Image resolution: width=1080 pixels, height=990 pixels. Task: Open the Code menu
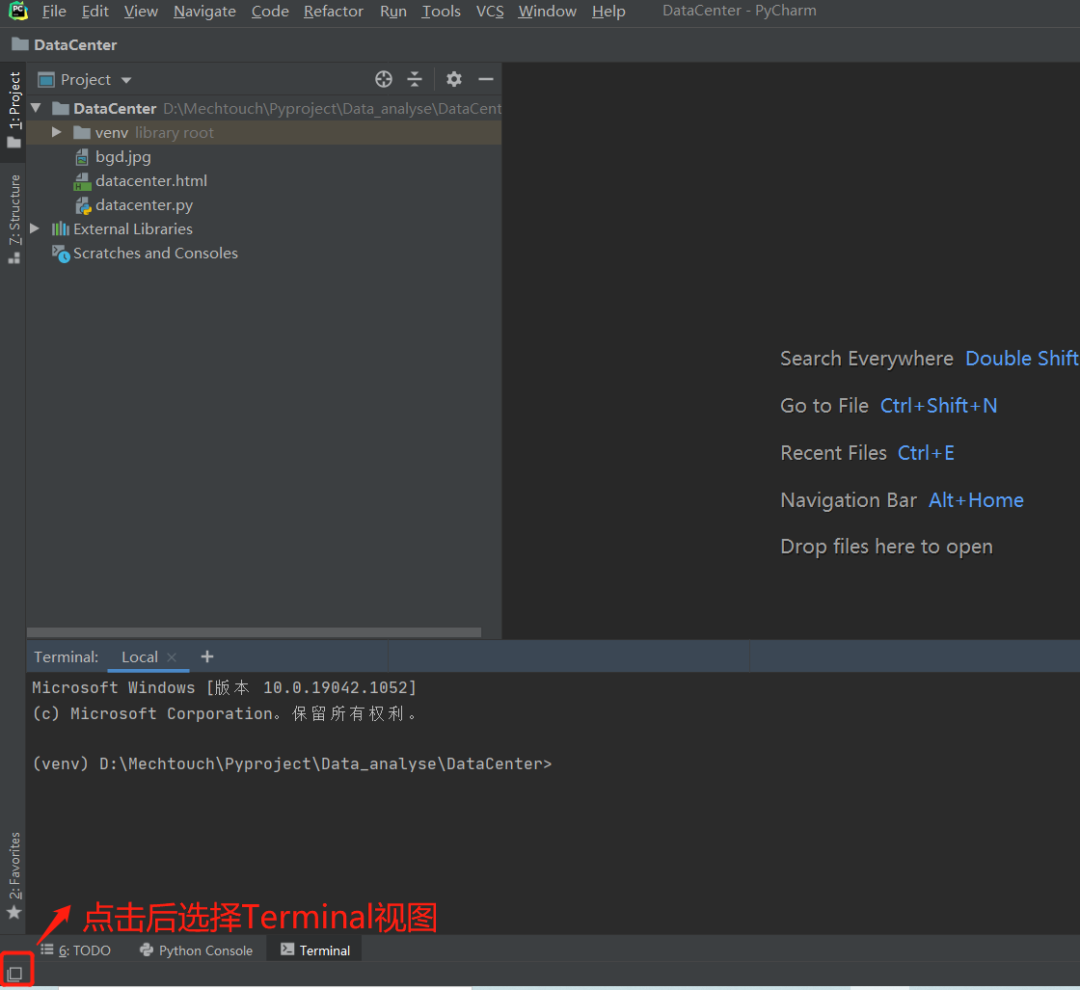click(270, 11)
